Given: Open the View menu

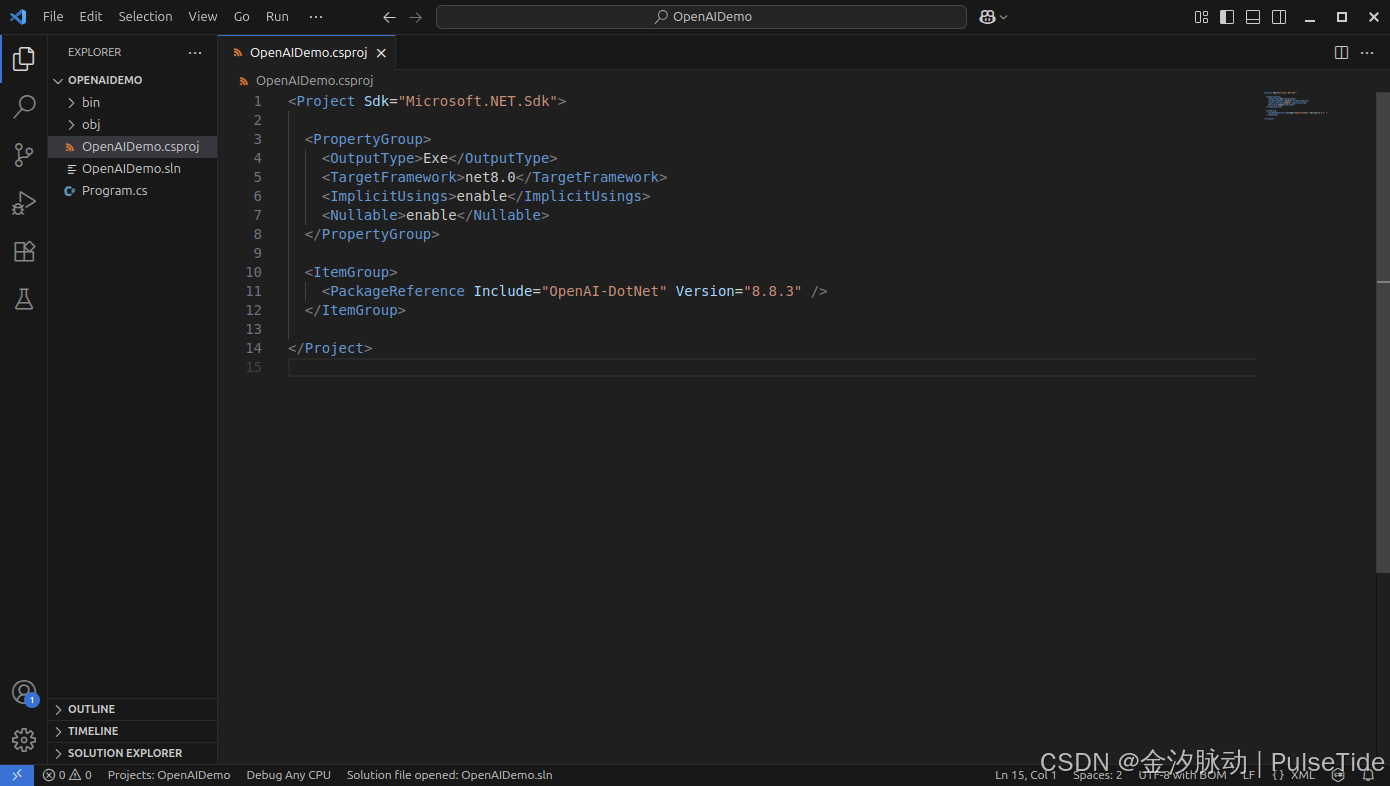Looking at the screenshot, I should click(x=203, y=17).
